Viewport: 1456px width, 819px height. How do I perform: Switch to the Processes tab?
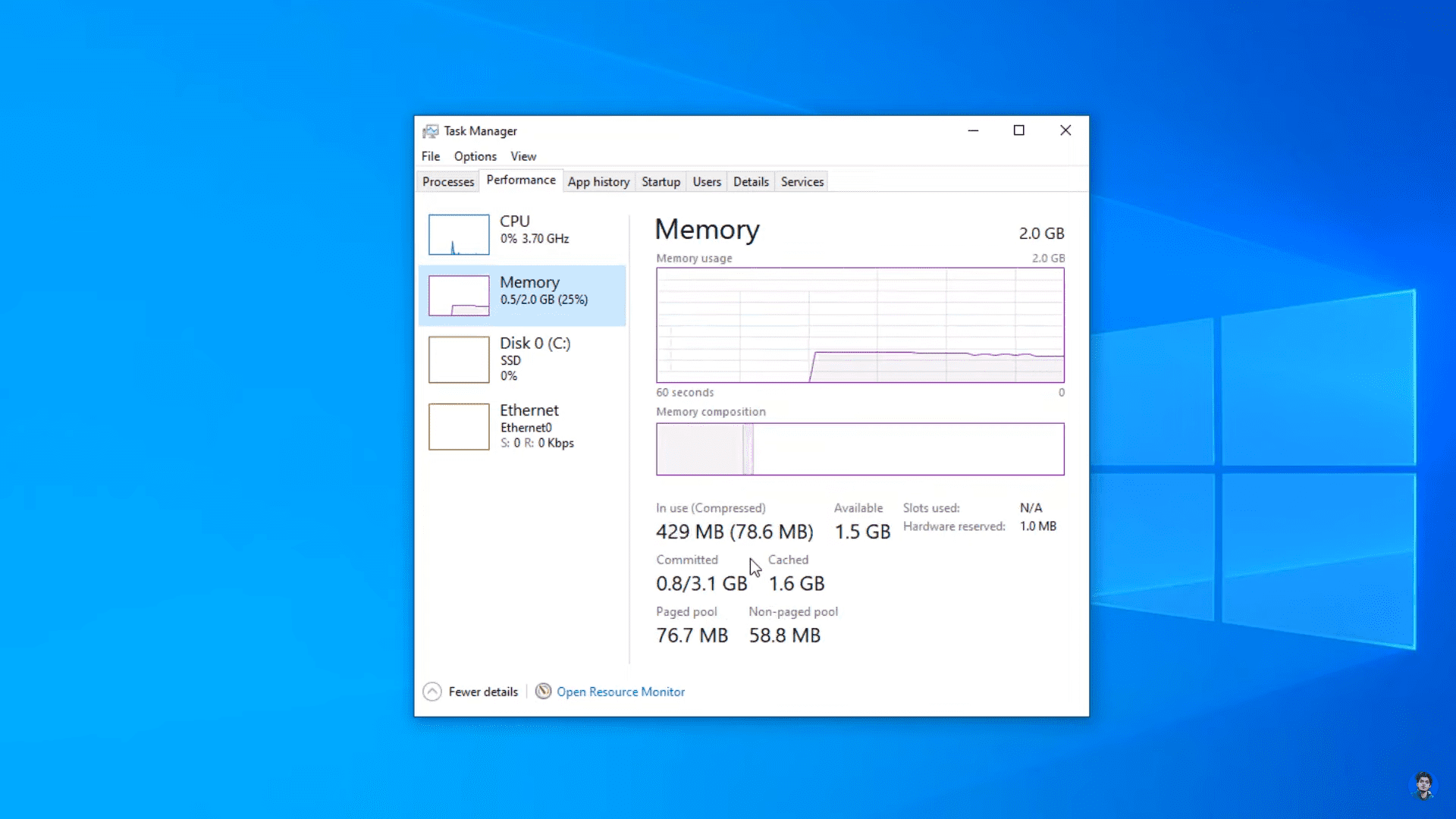click(x=447, y=181)
